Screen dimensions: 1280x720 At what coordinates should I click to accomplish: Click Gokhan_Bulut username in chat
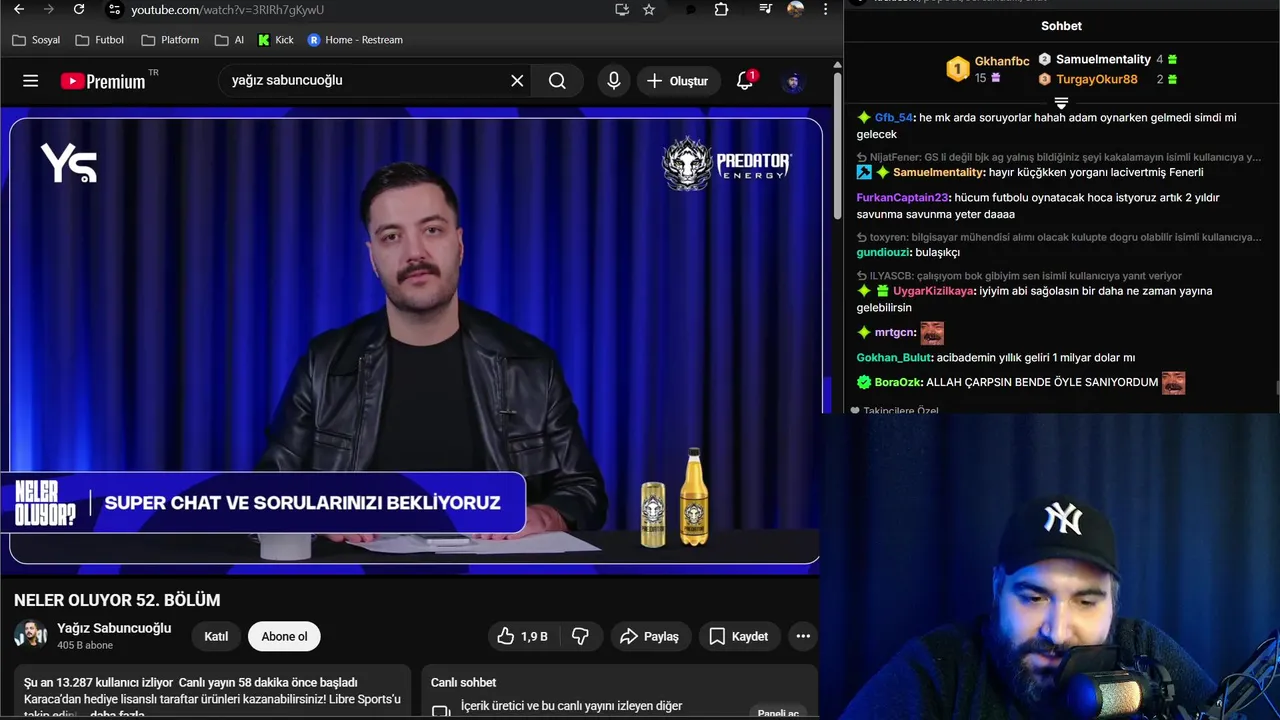(x=894, y=357)
